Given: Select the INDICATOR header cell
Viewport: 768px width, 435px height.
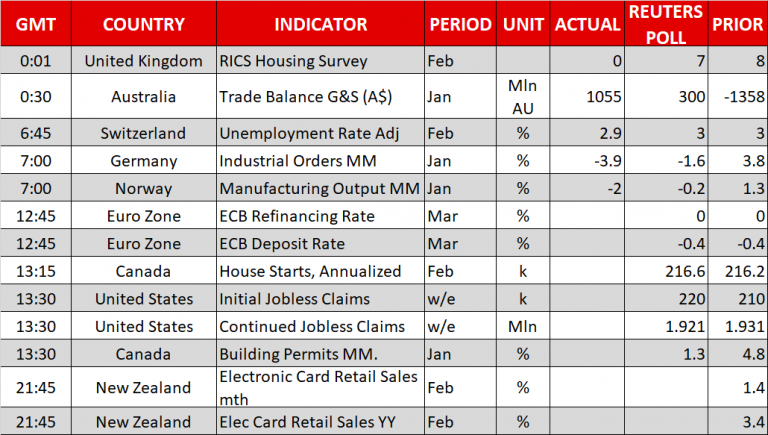Looking at the screenshot, I should [320, 24].
